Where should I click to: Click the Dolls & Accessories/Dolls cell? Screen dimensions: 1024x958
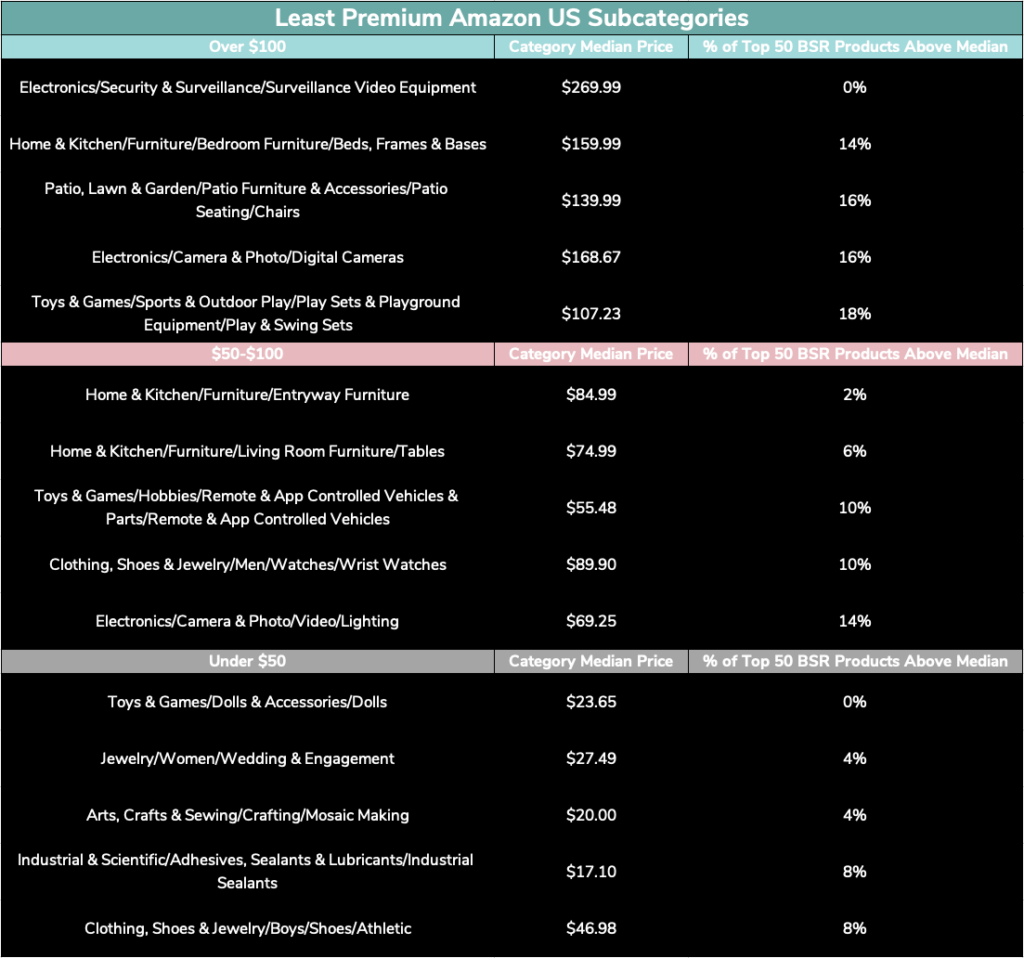pos(247,702)
